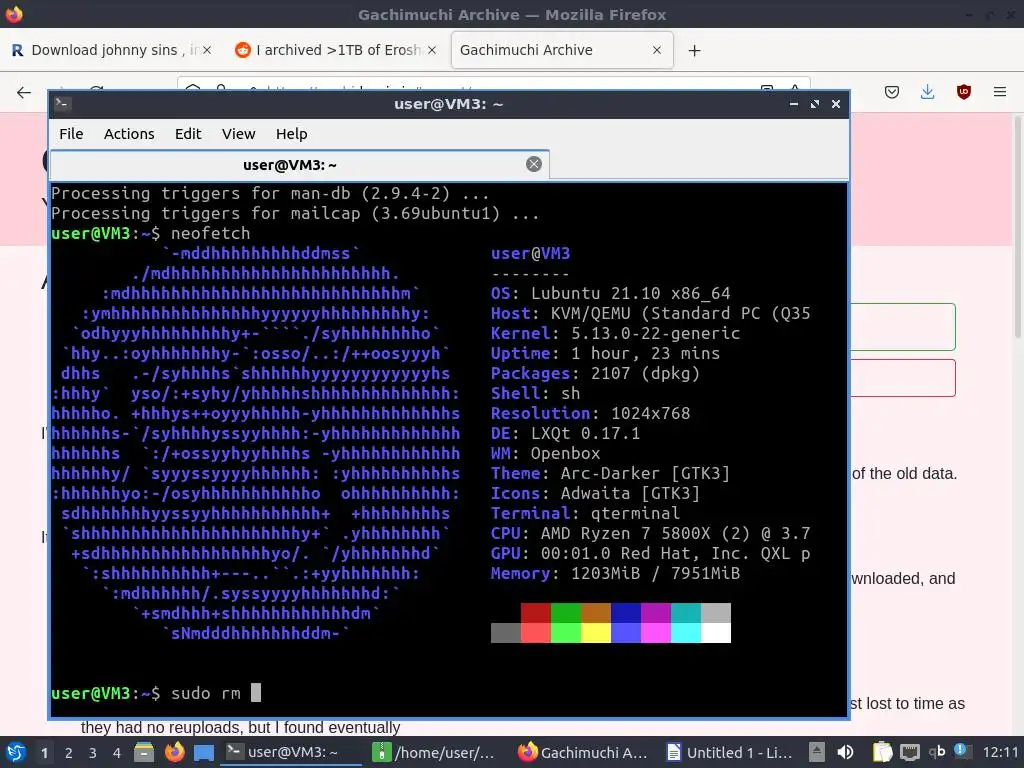
Task: Open Firefox Pocket save icon
Action: click(x=891, y=92)
